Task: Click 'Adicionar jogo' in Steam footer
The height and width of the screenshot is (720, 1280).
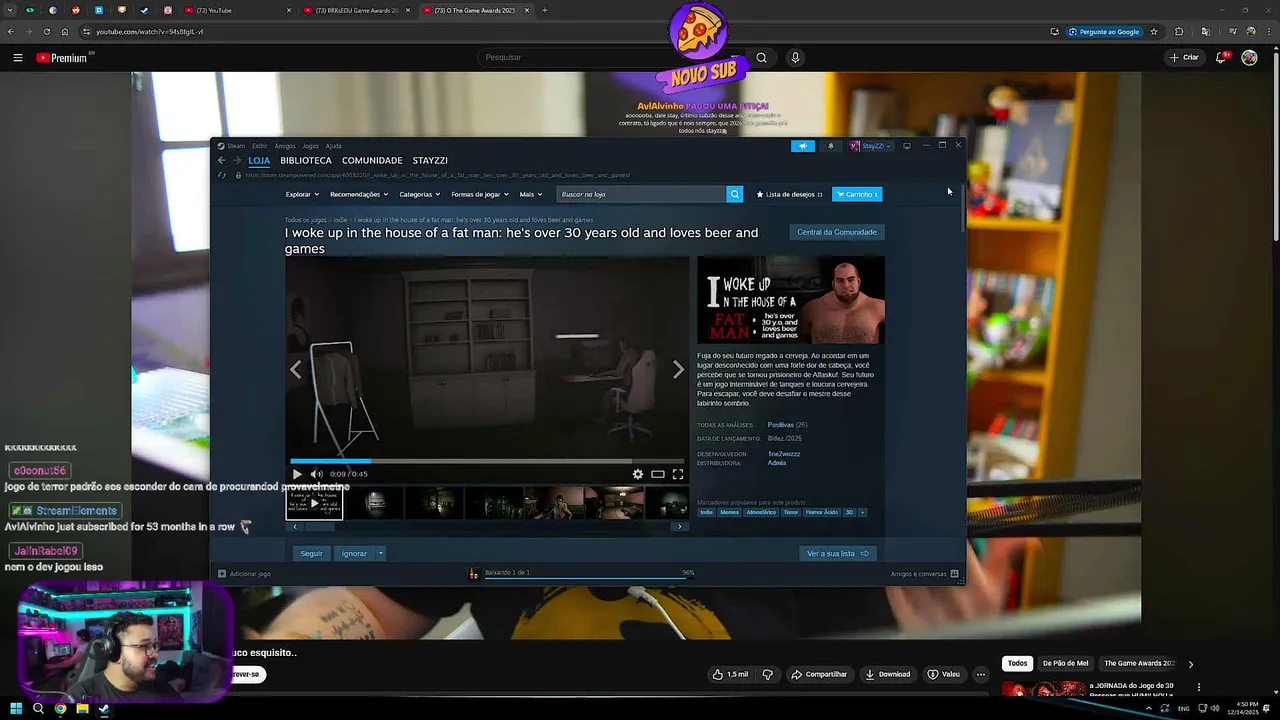Action: pos(244,574)
